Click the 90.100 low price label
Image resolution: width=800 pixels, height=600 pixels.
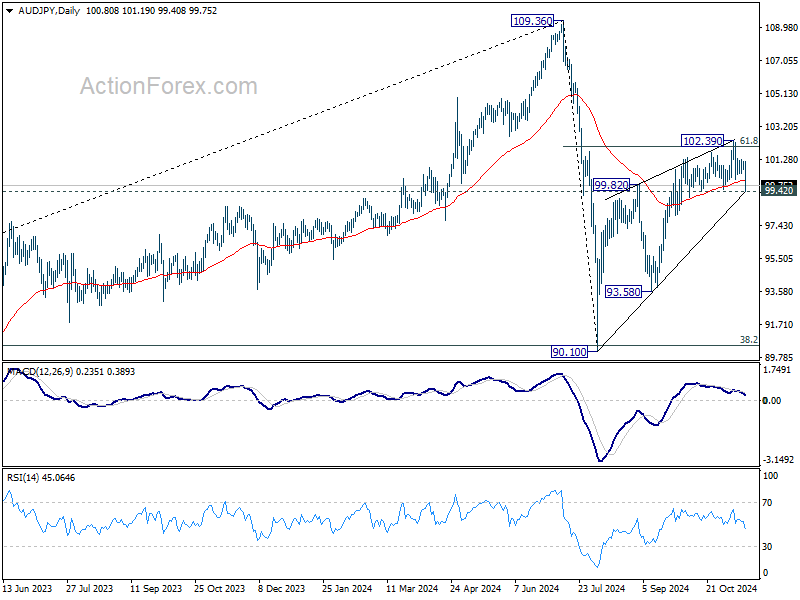(x=569, y=352)
